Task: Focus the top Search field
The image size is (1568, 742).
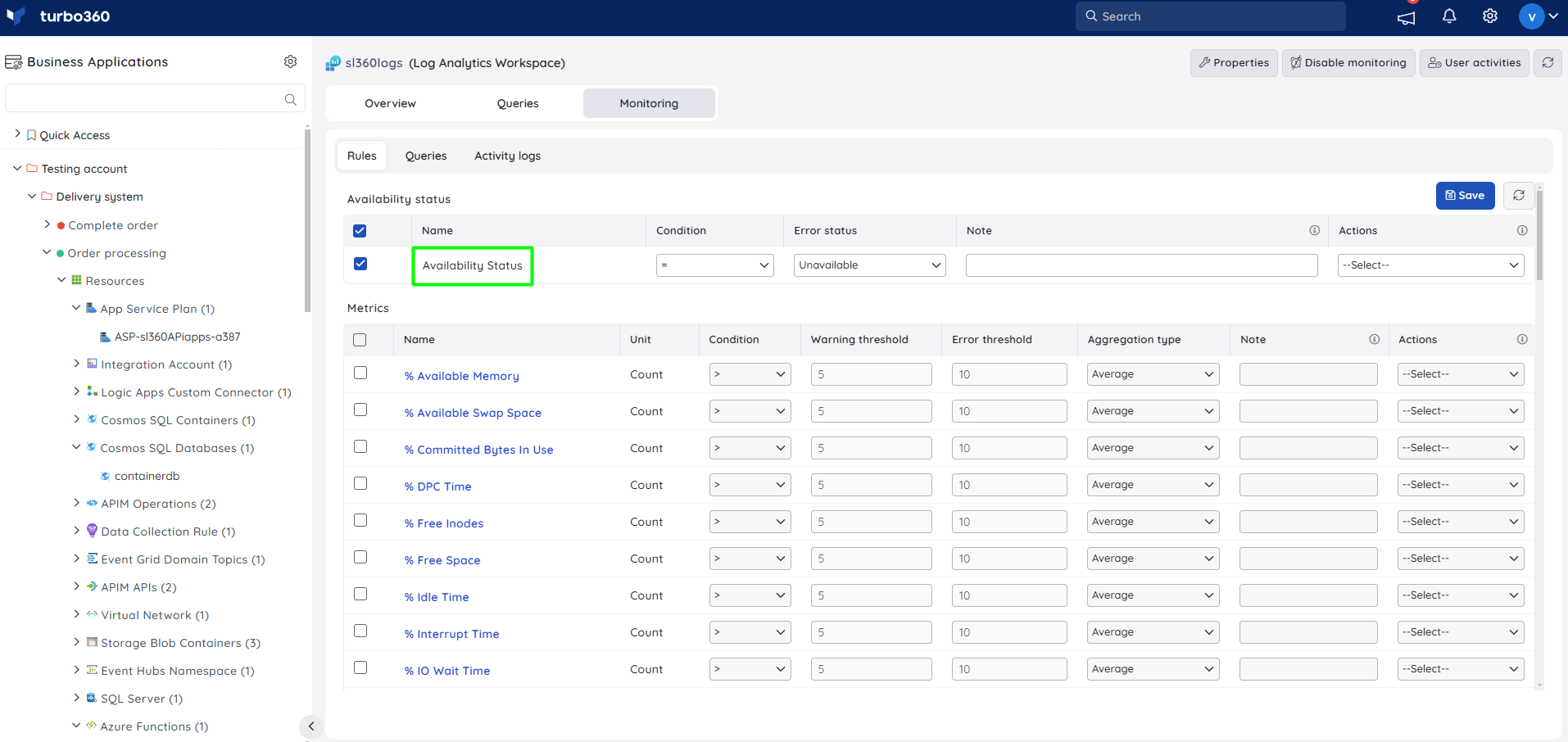Action: click(1210, 16)
